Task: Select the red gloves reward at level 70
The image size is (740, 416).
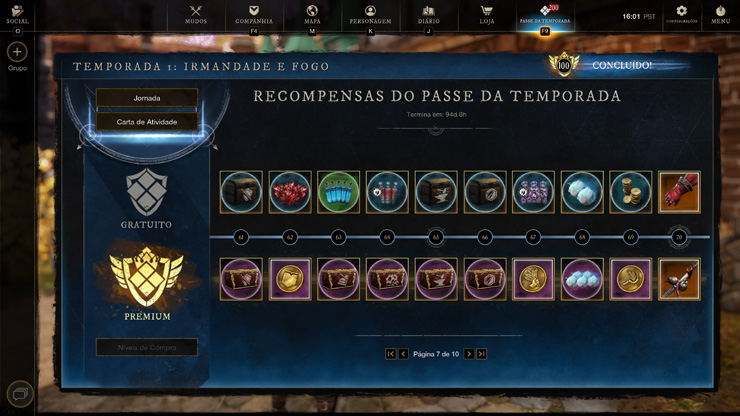Action: click(x=679, y=192)
